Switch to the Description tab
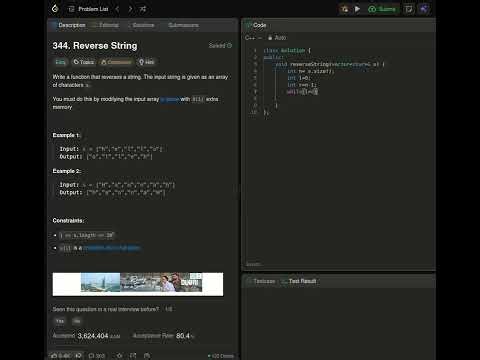 point(68,25)
